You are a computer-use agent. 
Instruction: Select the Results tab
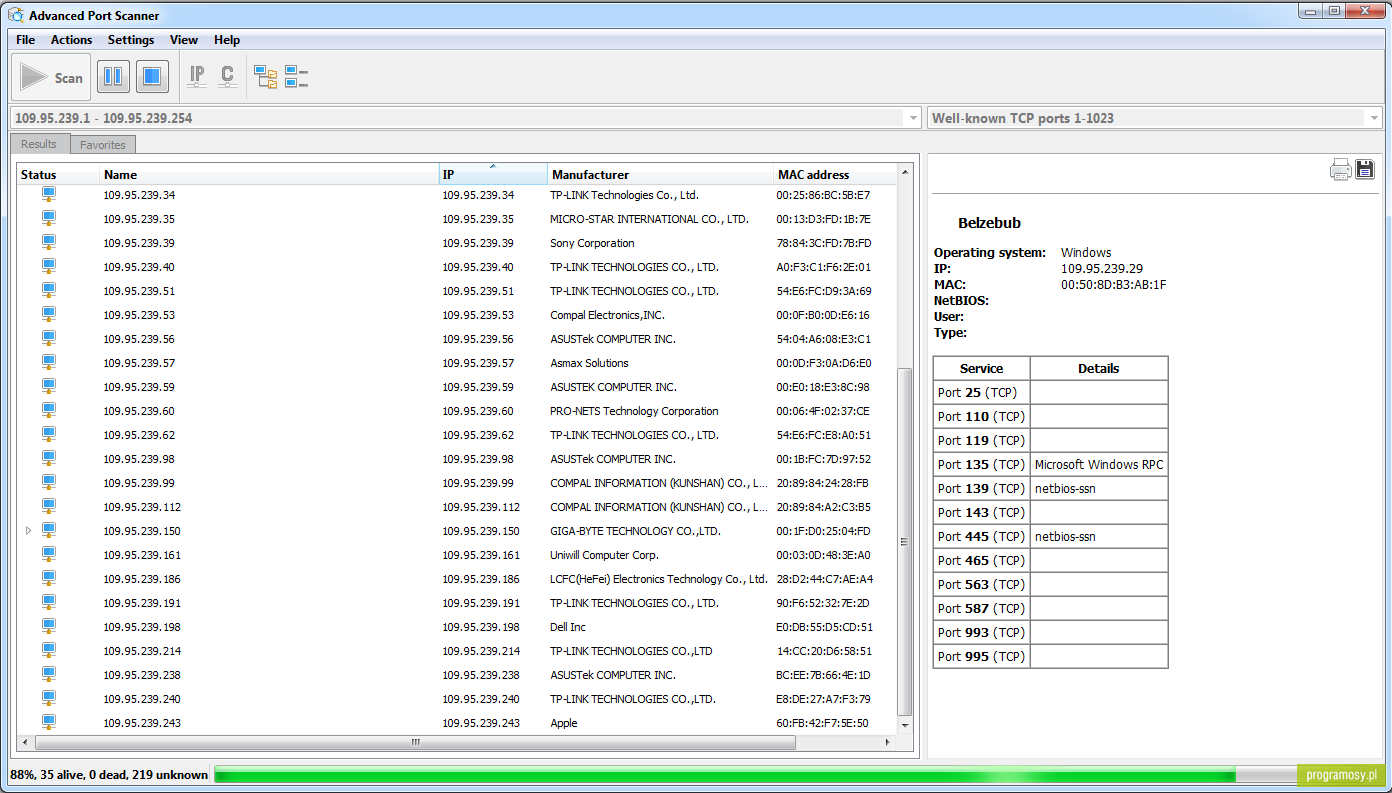39,144
